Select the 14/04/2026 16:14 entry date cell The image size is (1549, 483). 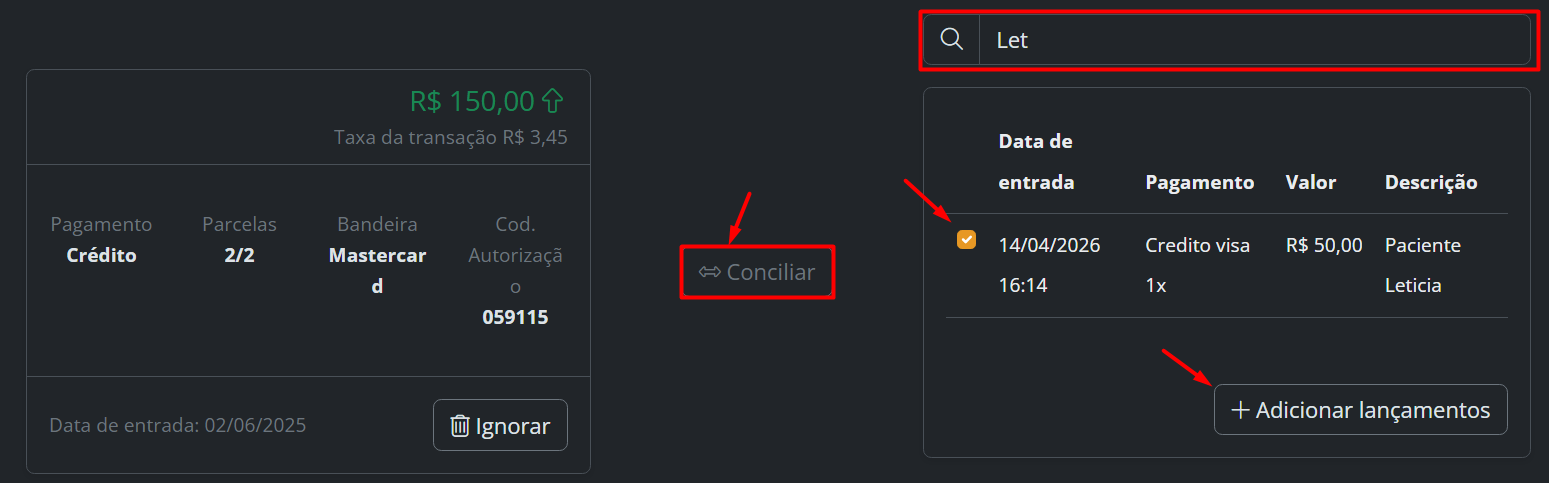[x=1049, y=265]
